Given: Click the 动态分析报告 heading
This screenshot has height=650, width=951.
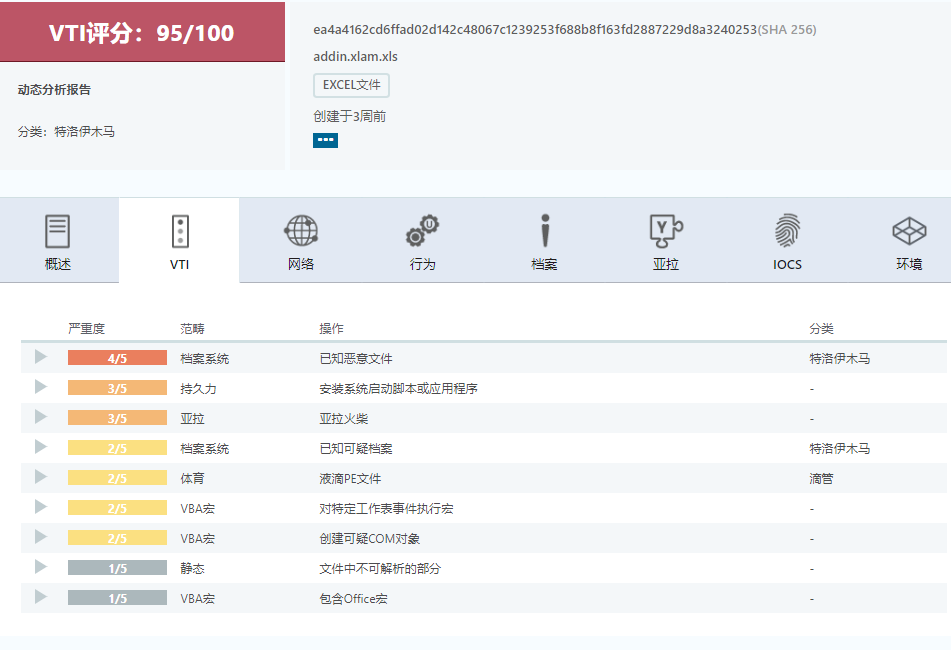Looking at the screenshot, I should [x=54, y=90].
